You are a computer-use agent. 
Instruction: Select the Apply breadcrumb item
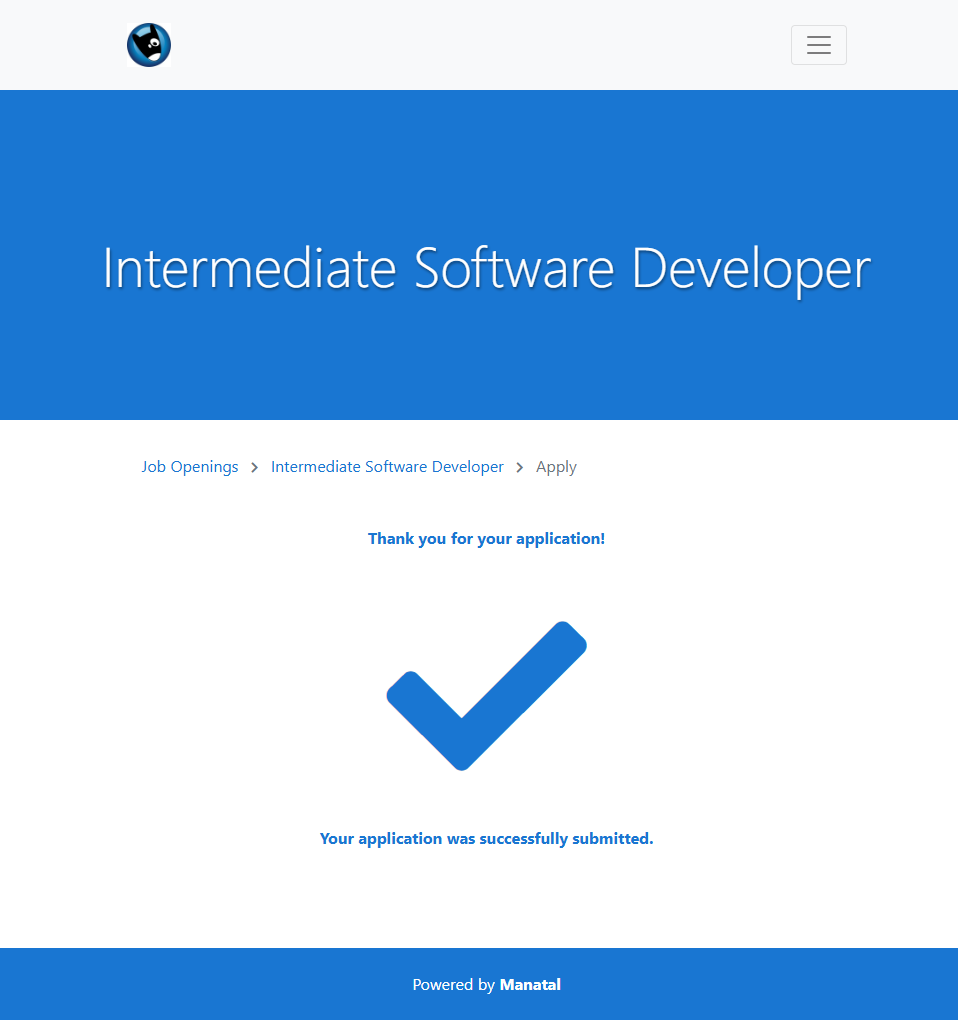coord(556,467)
